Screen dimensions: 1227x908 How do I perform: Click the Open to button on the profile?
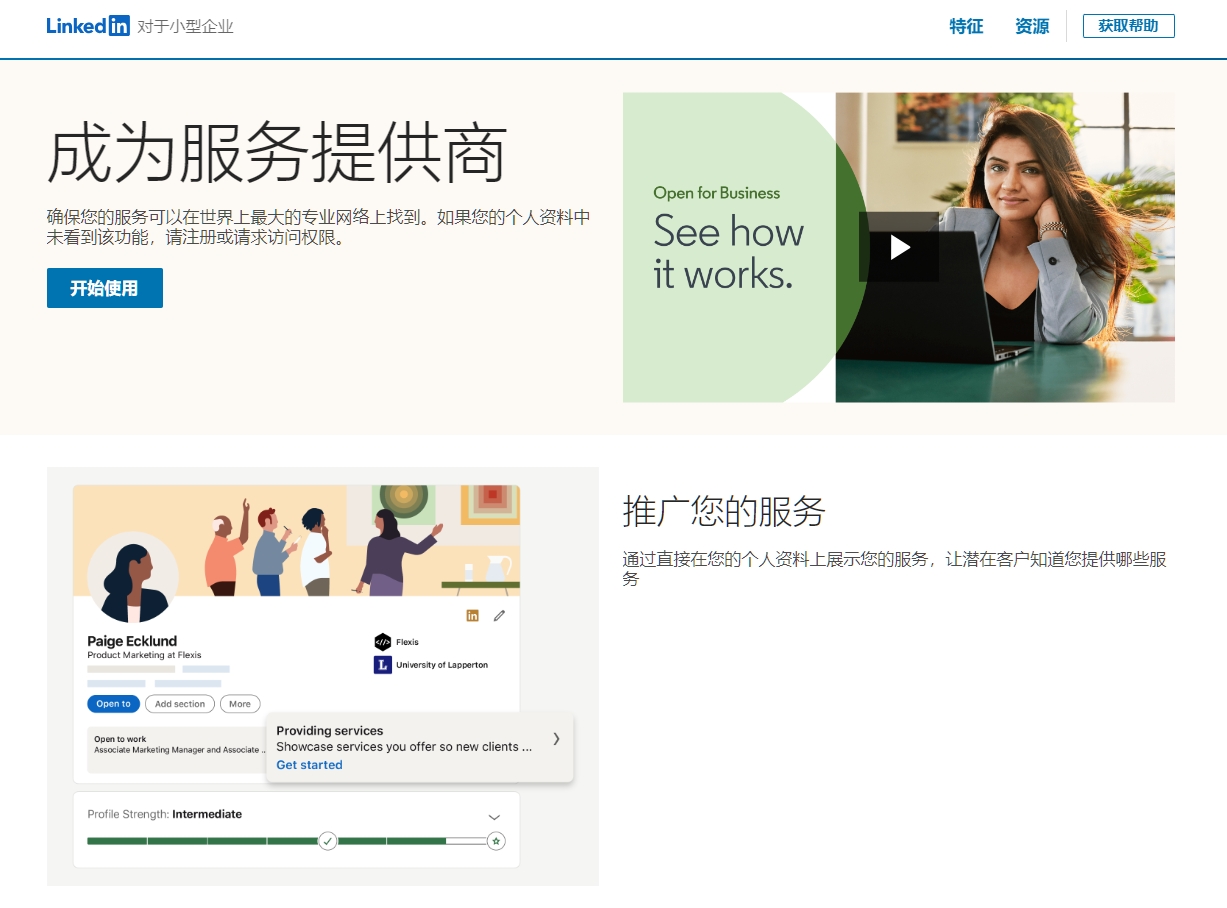point(113,704)
